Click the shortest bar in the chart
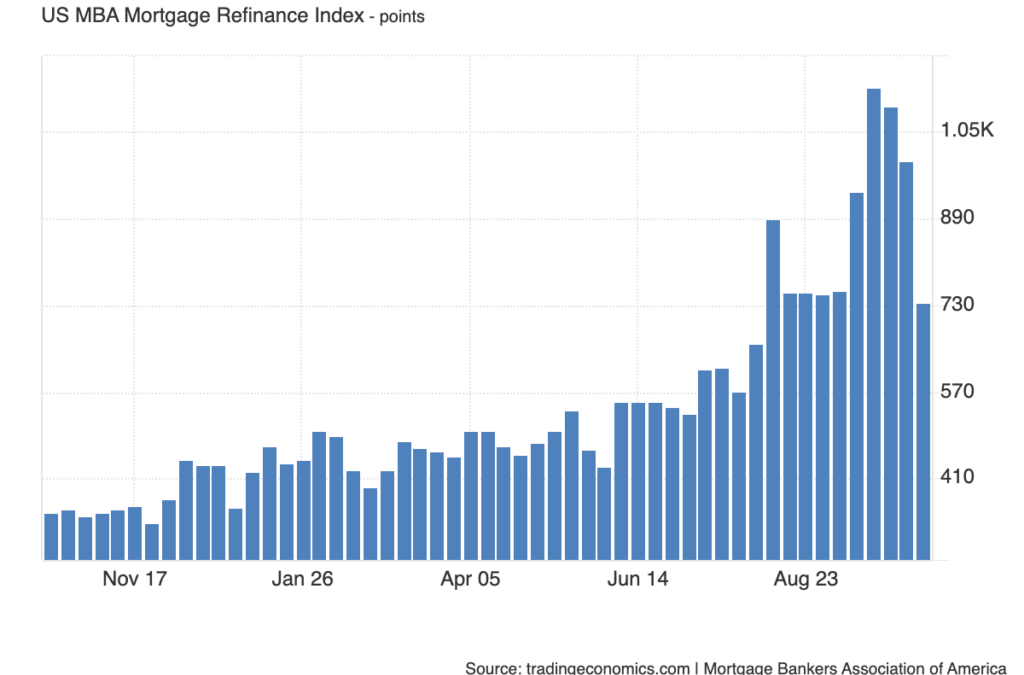Viewport: 1024px width, 675px height. pyautogui.click(x=152, y=541)
